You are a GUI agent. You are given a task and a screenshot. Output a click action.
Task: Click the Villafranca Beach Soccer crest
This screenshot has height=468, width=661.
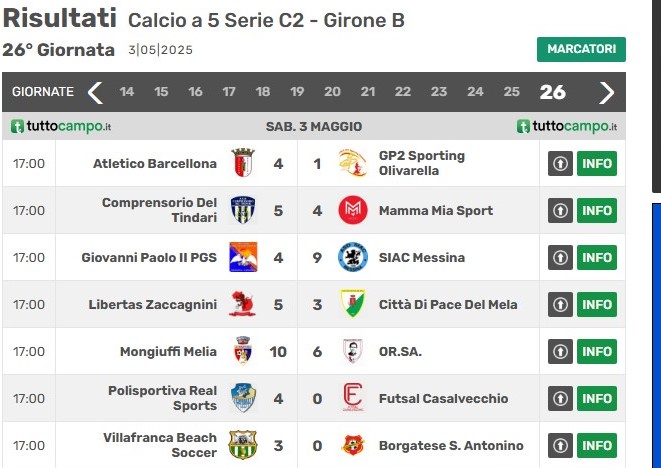coord(242,445)
